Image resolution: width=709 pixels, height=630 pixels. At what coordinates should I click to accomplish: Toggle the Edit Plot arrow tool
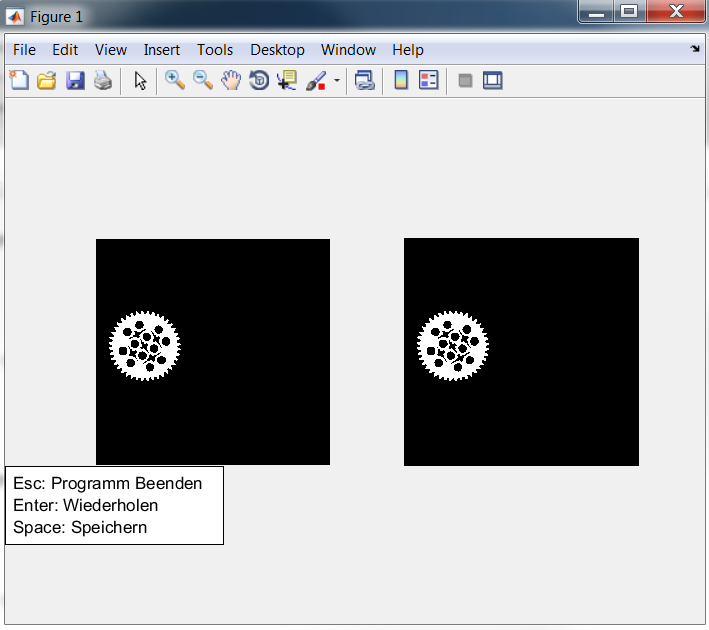tap(140, 81)
